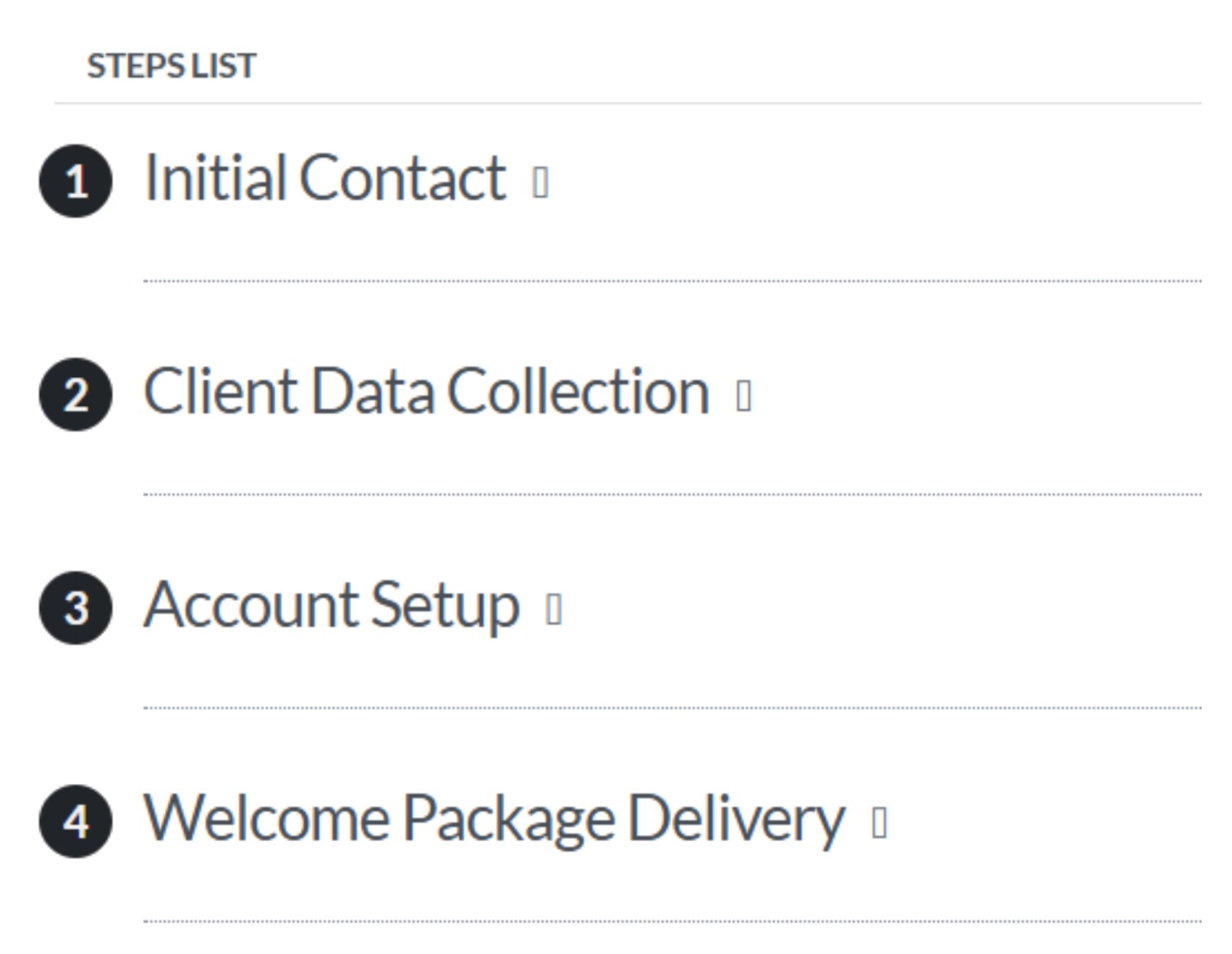Select the step 4 number badge

[75, 822]
